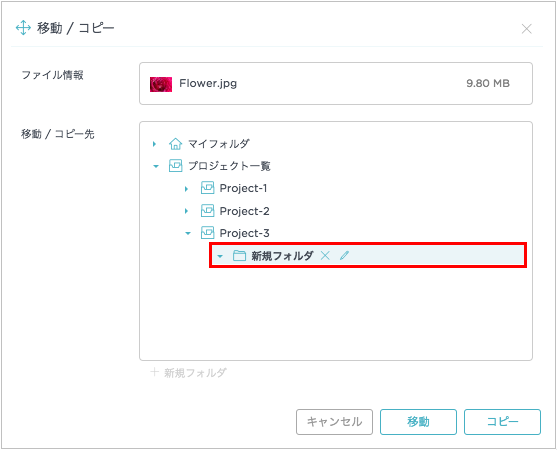Viewport: 557px width, 450px height.
Task: Click the Project-2 icon
Action: pos(207,211)
